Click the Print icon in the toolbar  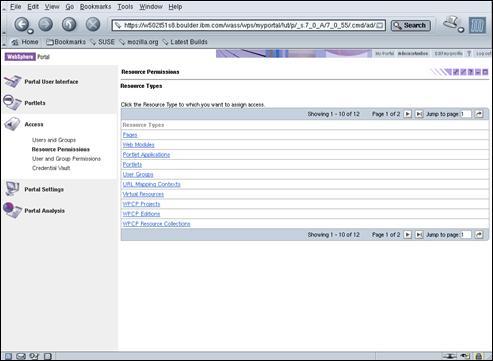point(451,23)
